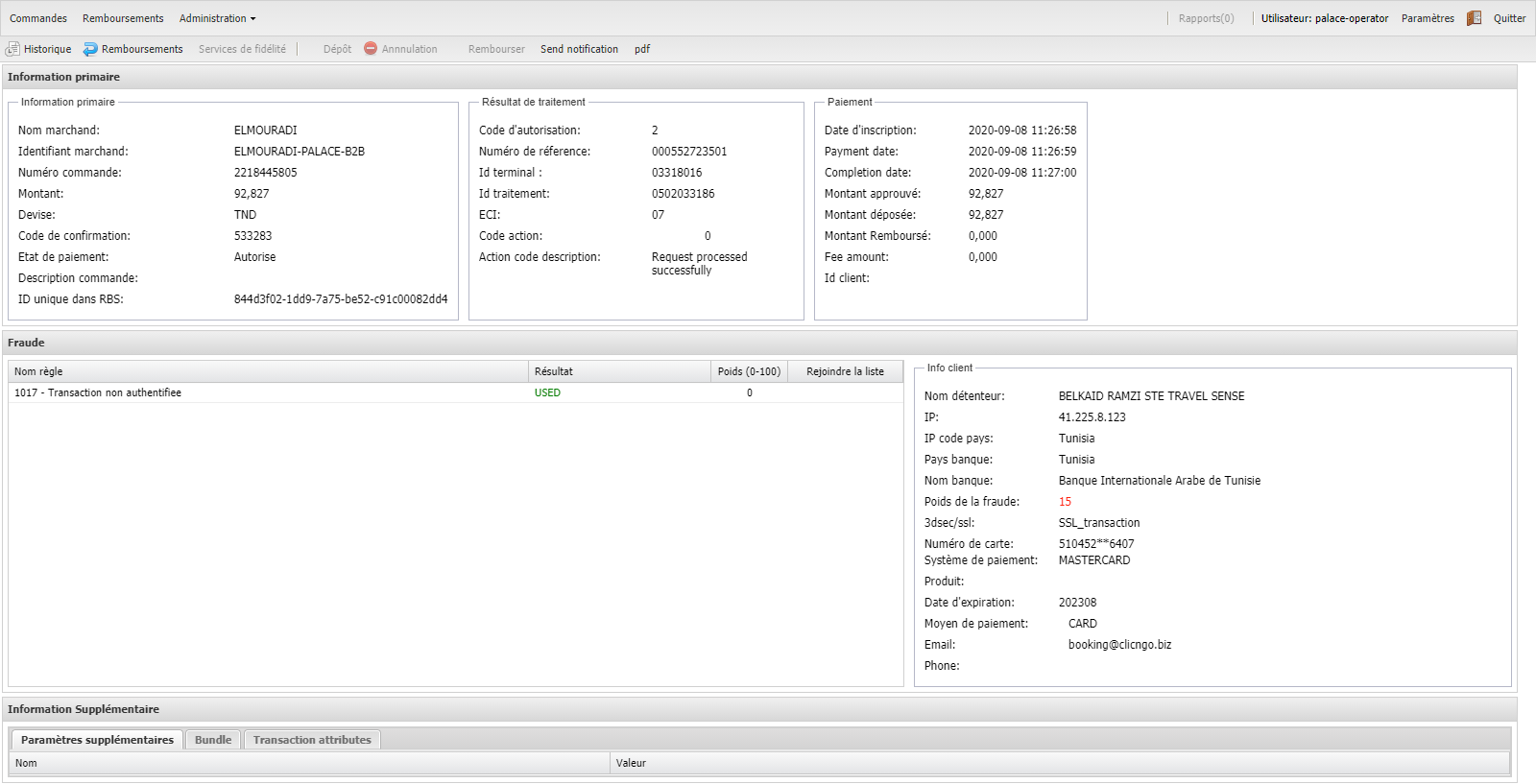Image resolution: width=1536 pixels, height=784 pixels.
Task: Click payment state Autorise
Action: (x=254, y=257)
